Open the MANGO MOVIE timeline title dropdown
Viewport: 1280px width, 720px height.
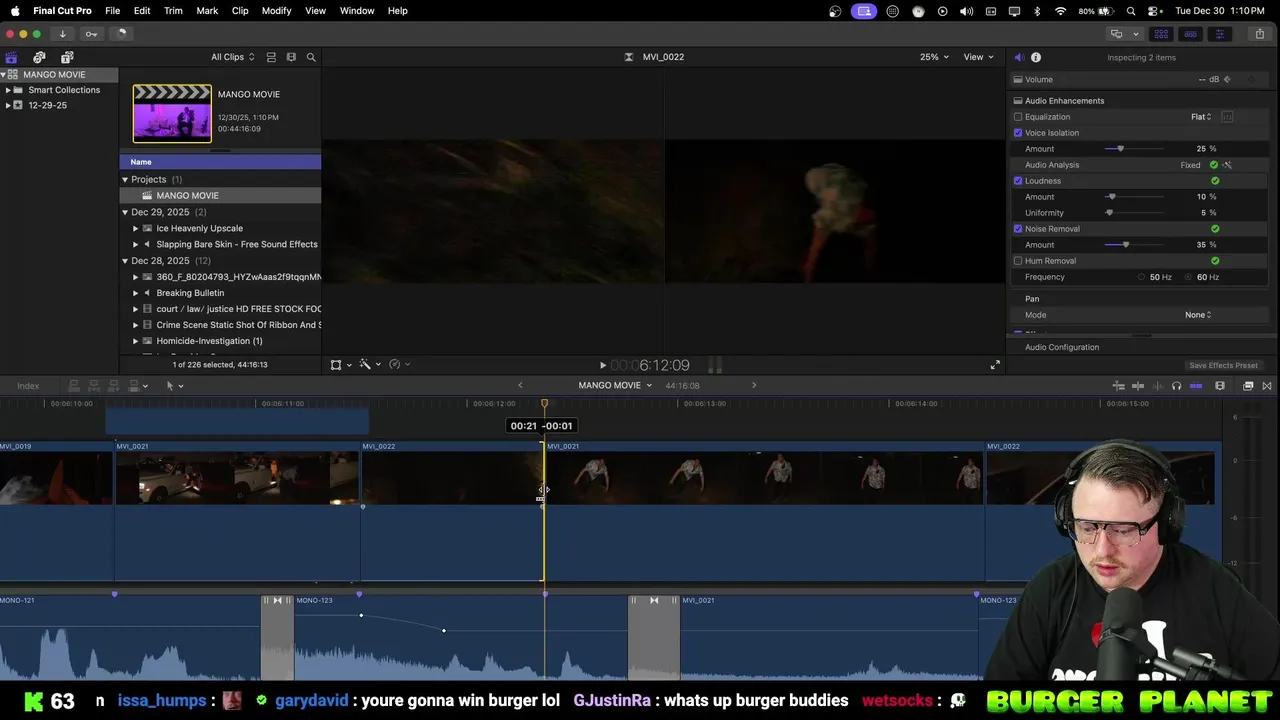(615, 385)
